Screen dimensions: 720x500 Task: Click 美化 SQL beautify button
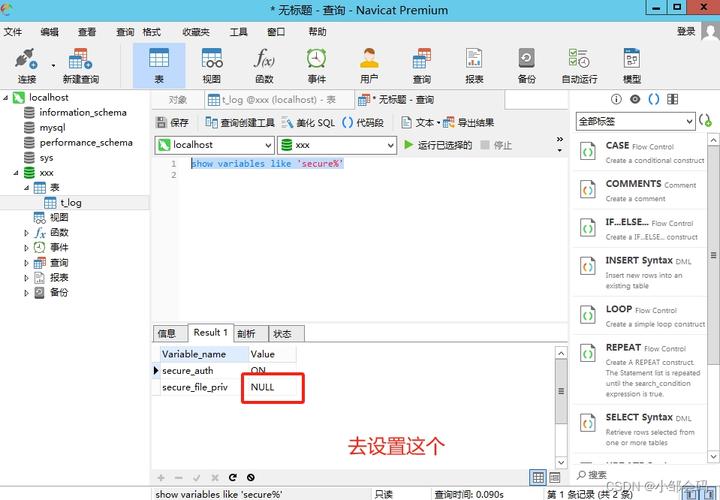pos(309,123)
